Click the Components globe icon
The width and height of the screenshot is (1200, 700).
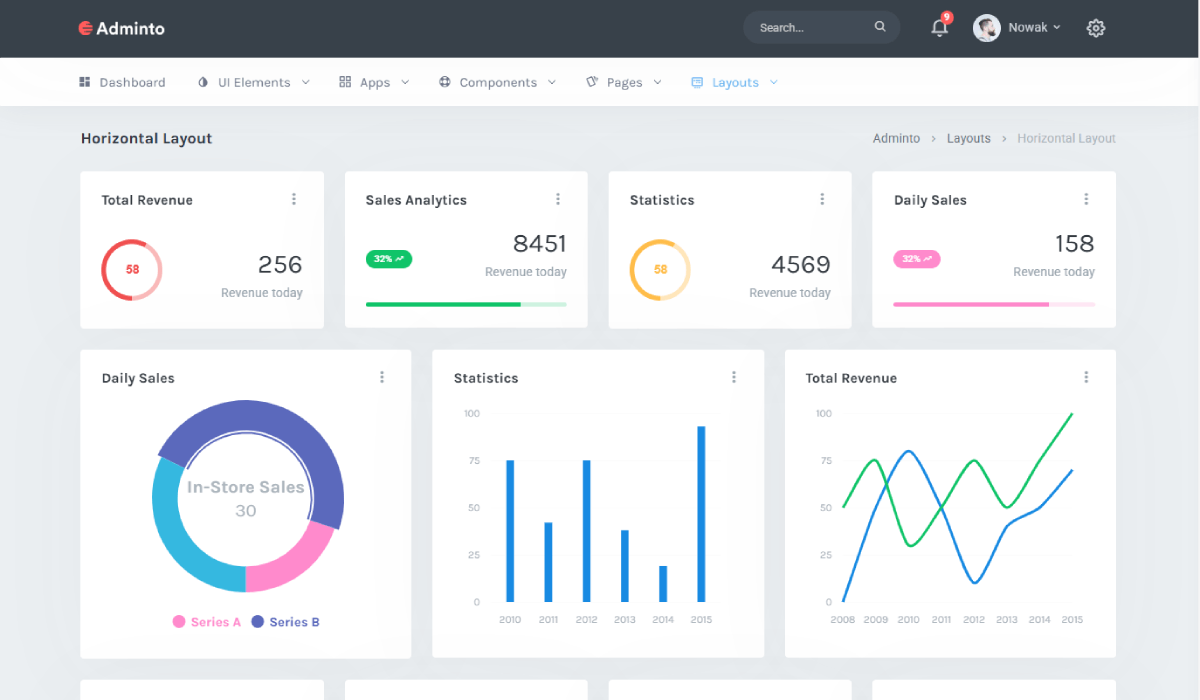click(445, 82)
